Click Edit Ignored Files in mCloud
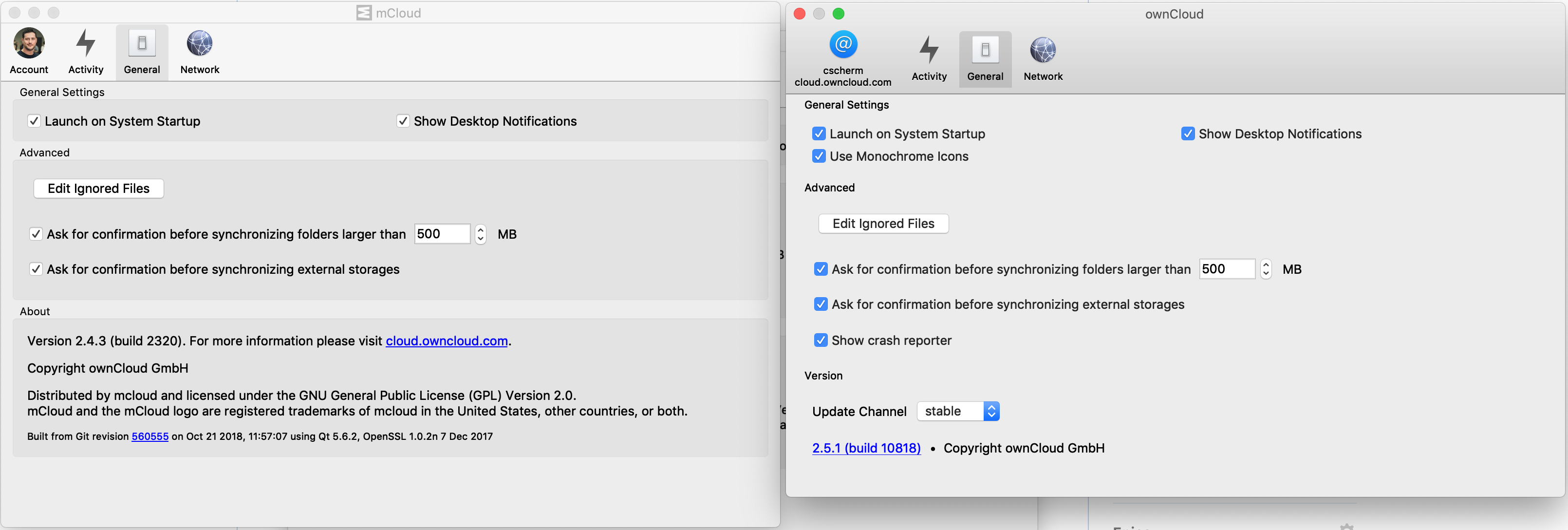 98,189
